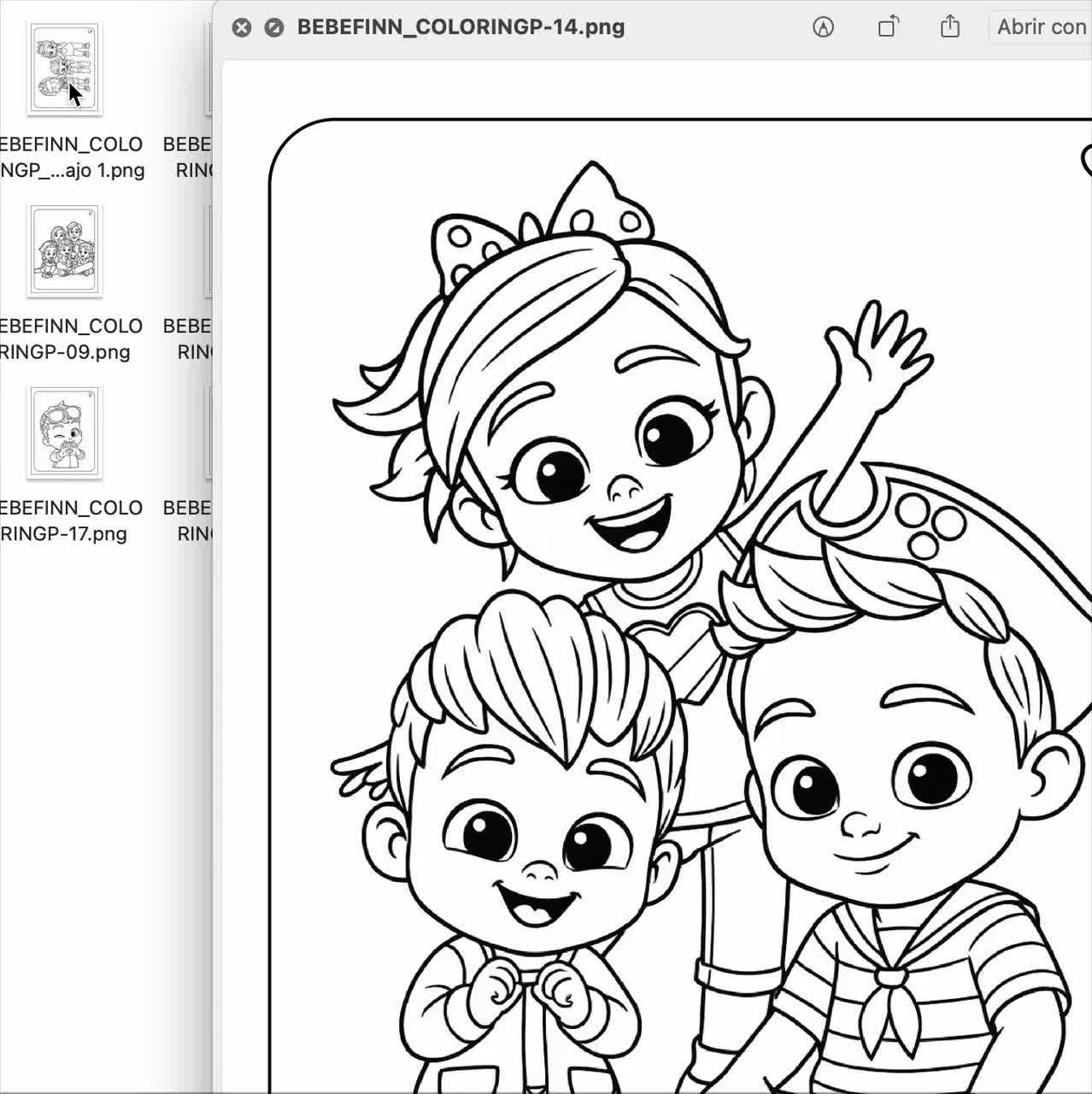Click the close X in the preview title bar

pos(243,27)
